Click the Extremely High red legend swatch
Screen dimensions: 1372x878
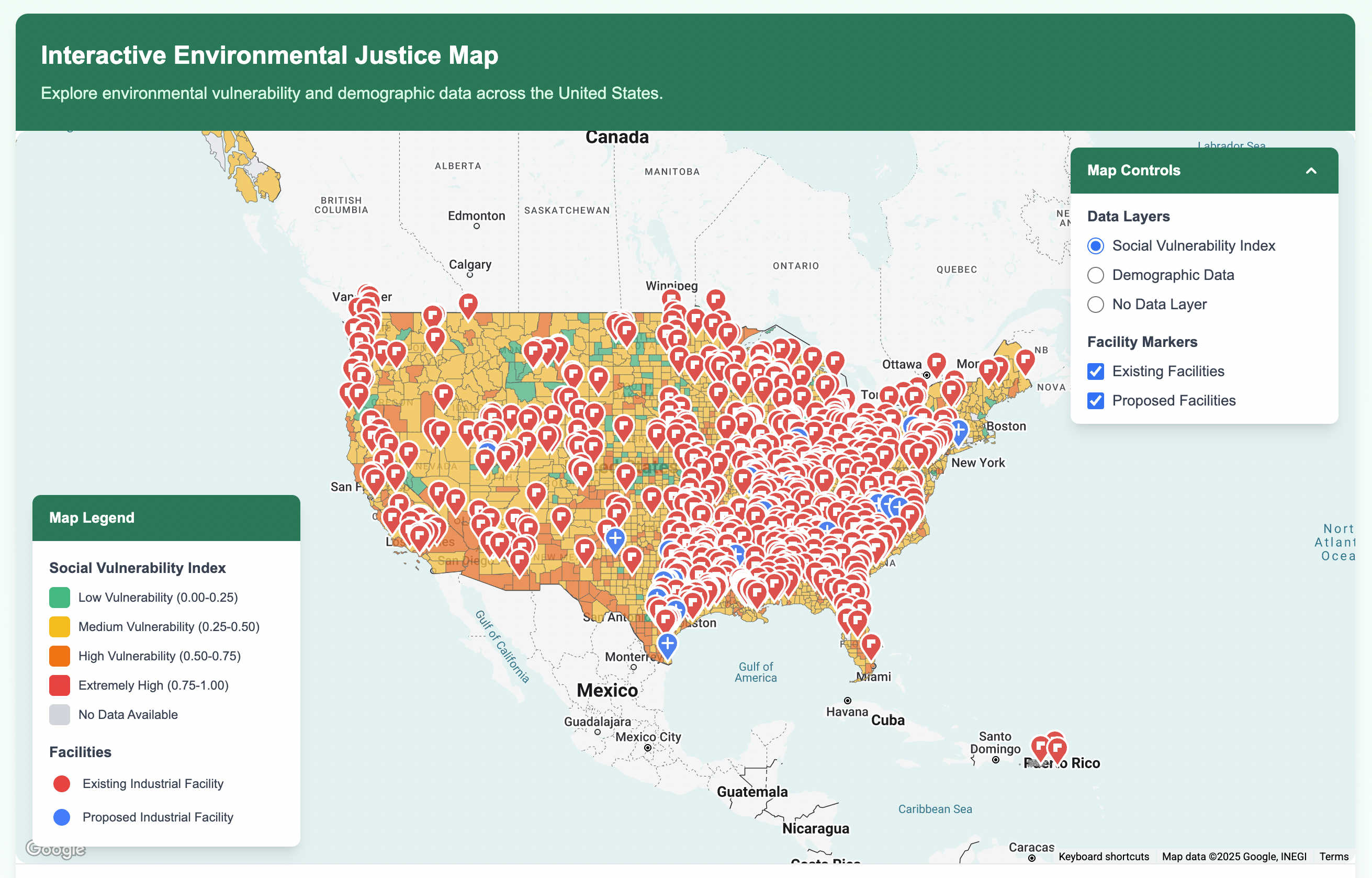[59, 685]
